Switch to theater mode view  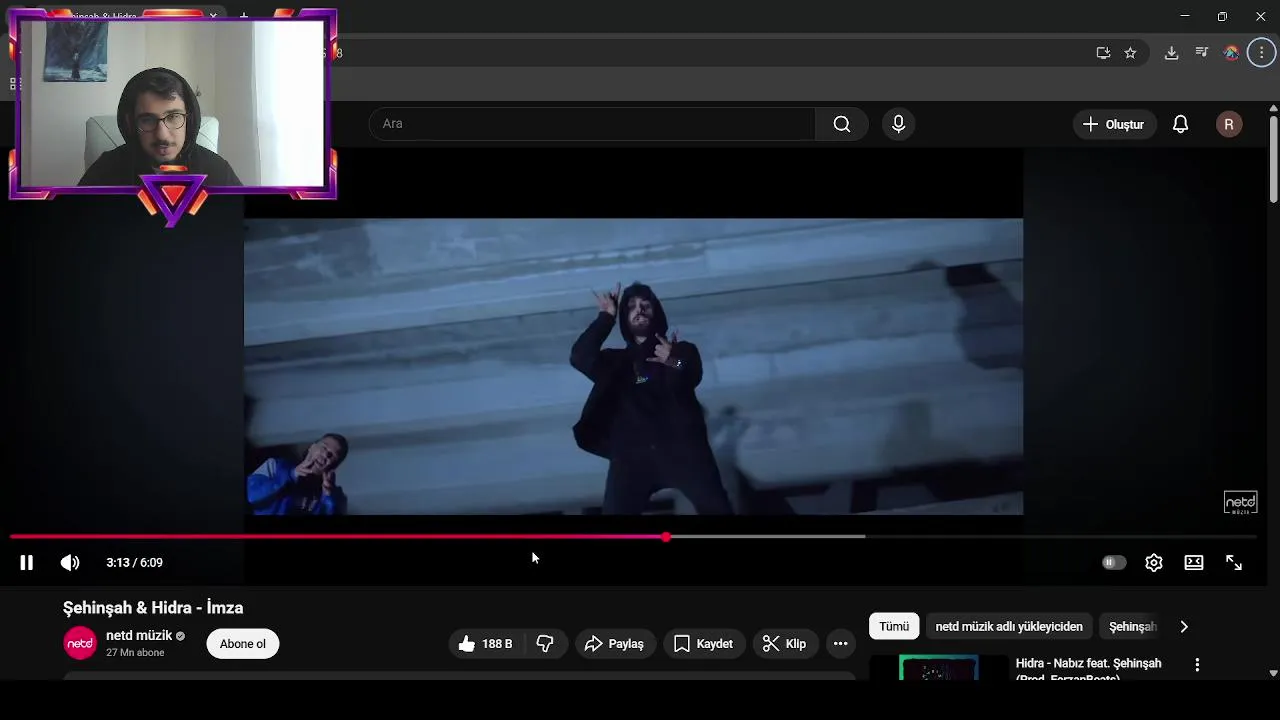pos(1194,563)
